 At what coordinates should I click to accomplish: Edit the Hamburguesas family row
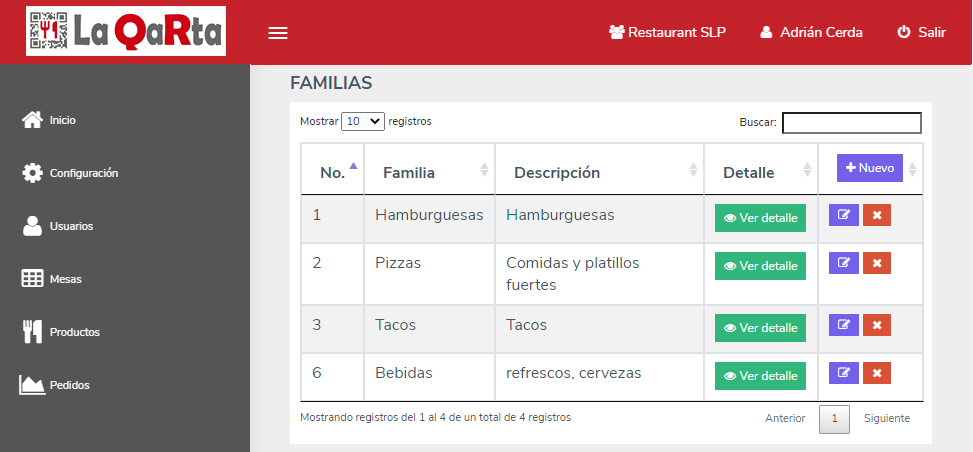tap(843, 215)
